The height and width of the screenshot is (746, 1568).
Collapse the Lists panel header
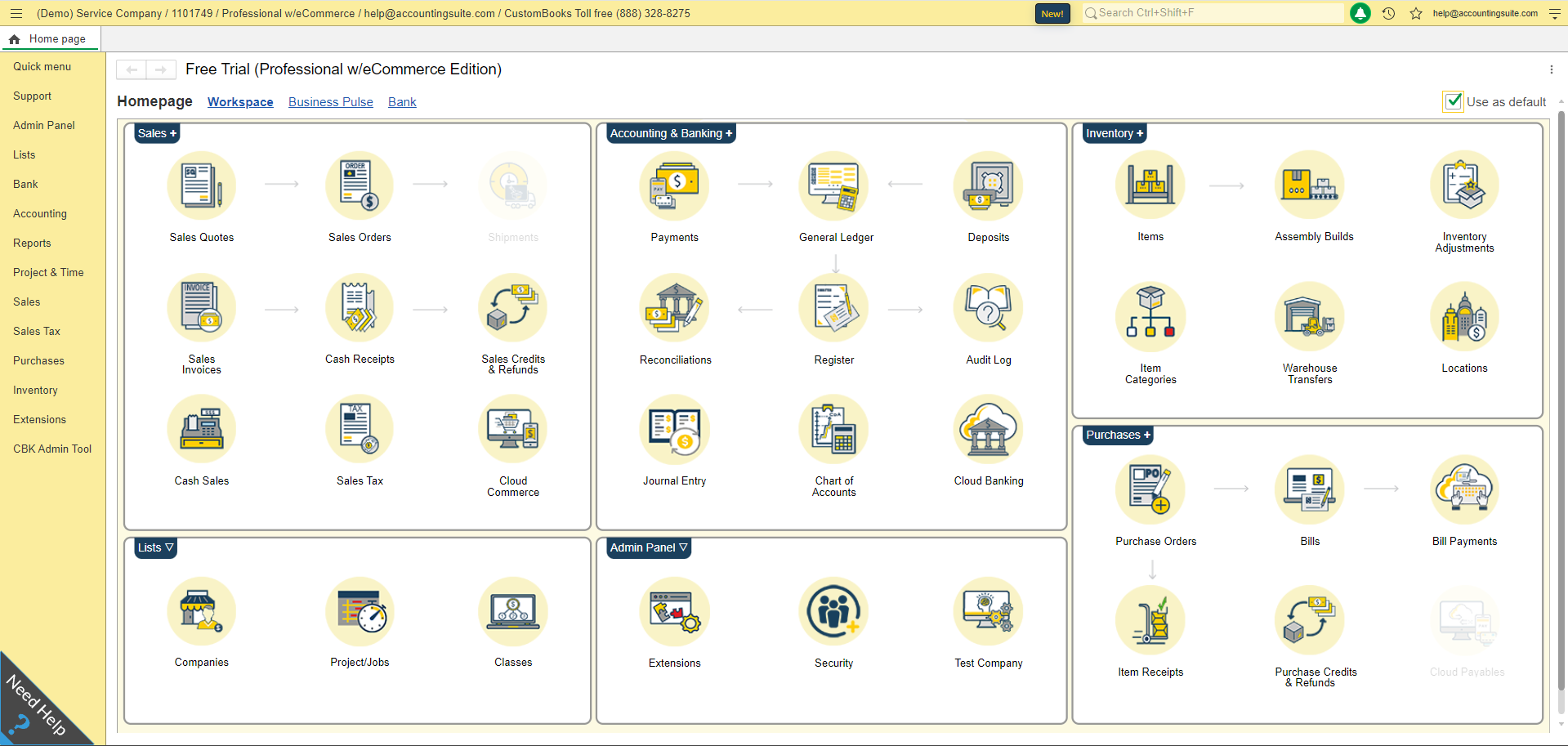[155, 547]
